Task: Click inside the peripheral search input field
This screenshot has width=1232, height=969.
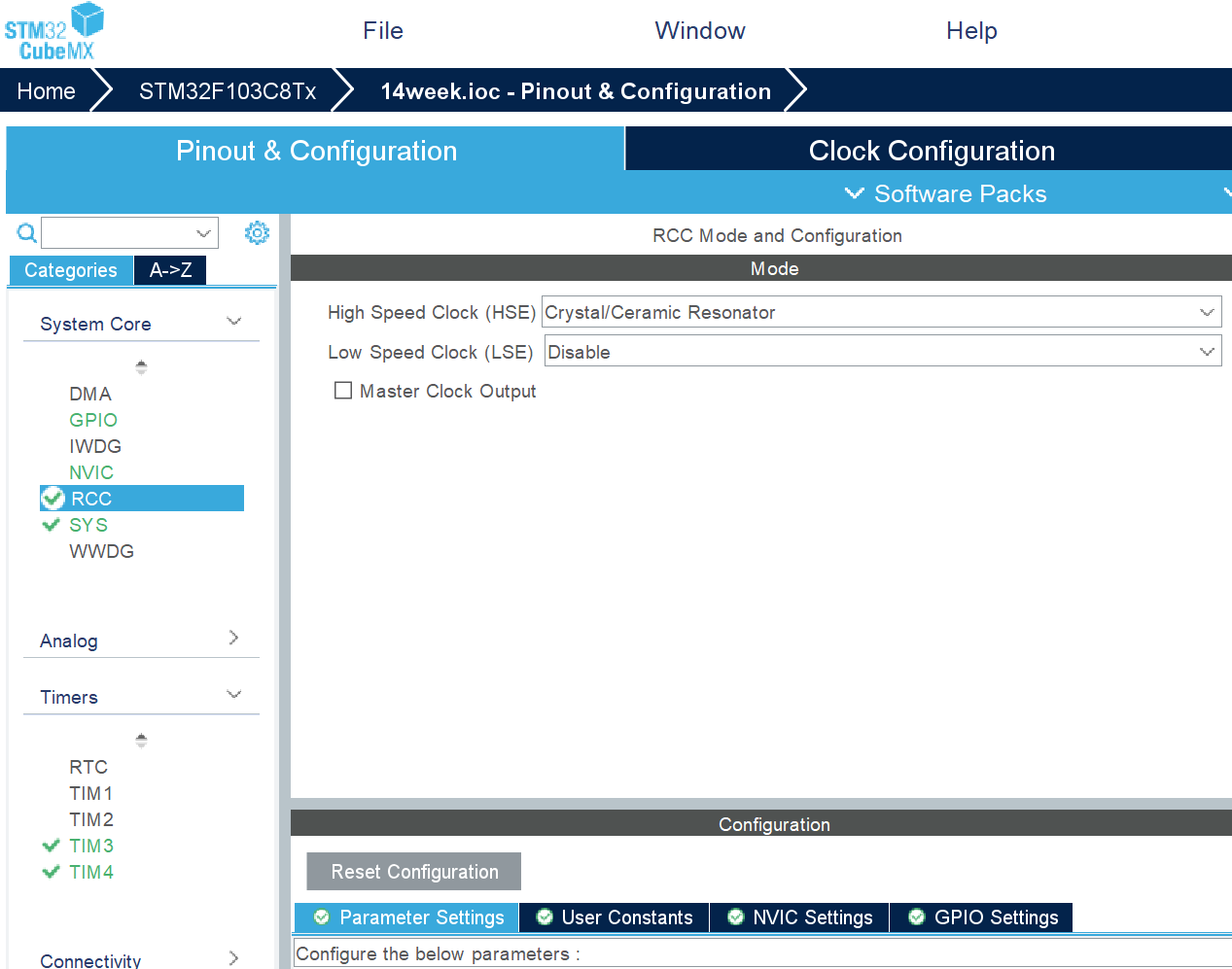Action: click(x=119, y=233)
